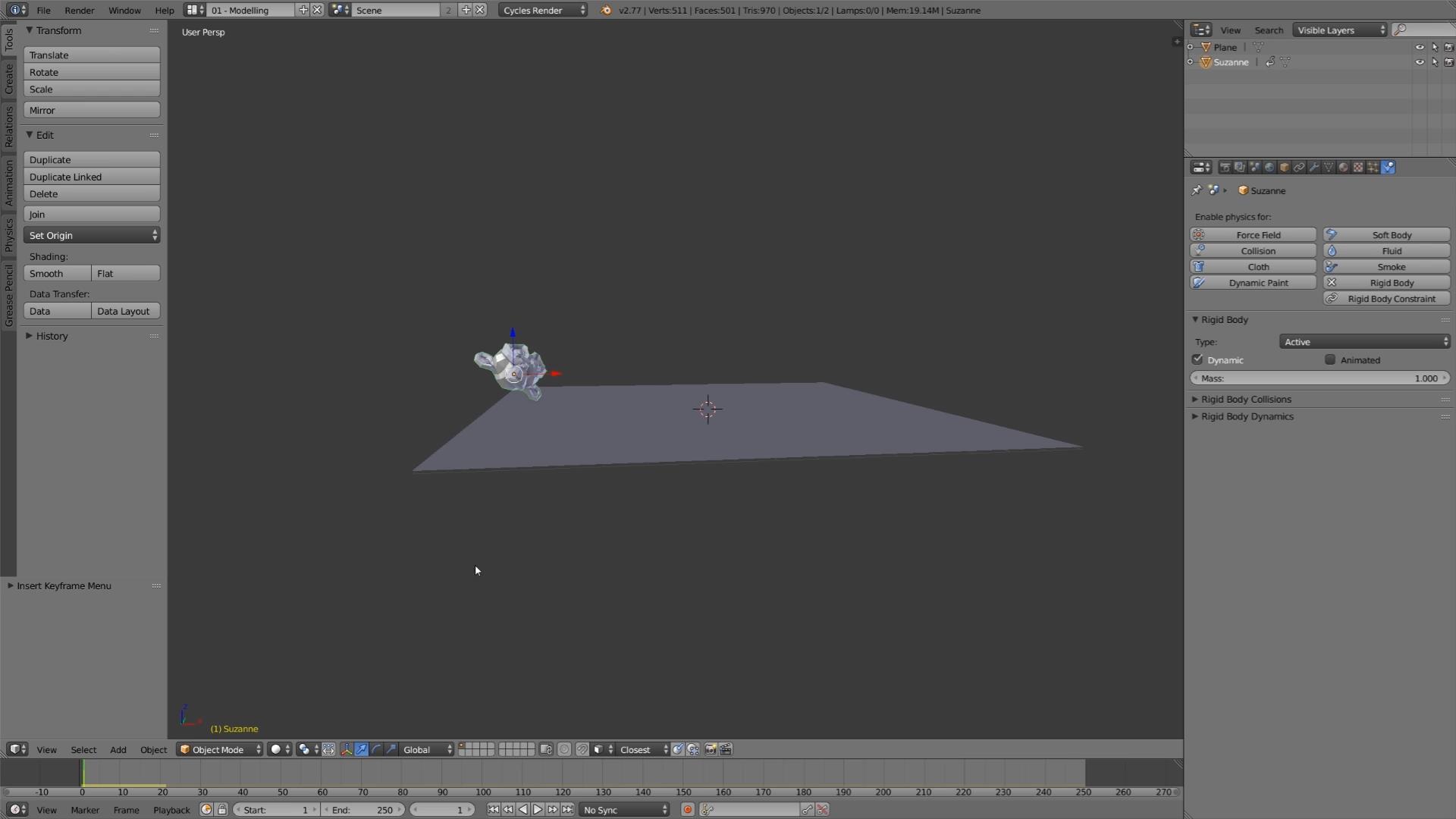Click the 3D manipulator toggle icon
The width and height of the screenshot is (1456, 819).
coord(347,750)
